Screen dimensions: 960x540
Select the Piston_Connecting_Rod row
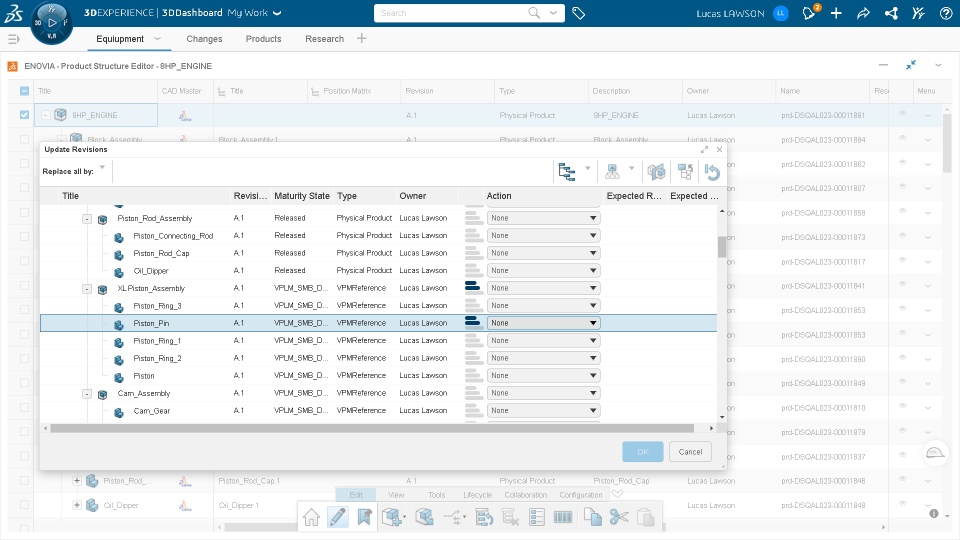[x=378, y=236]
